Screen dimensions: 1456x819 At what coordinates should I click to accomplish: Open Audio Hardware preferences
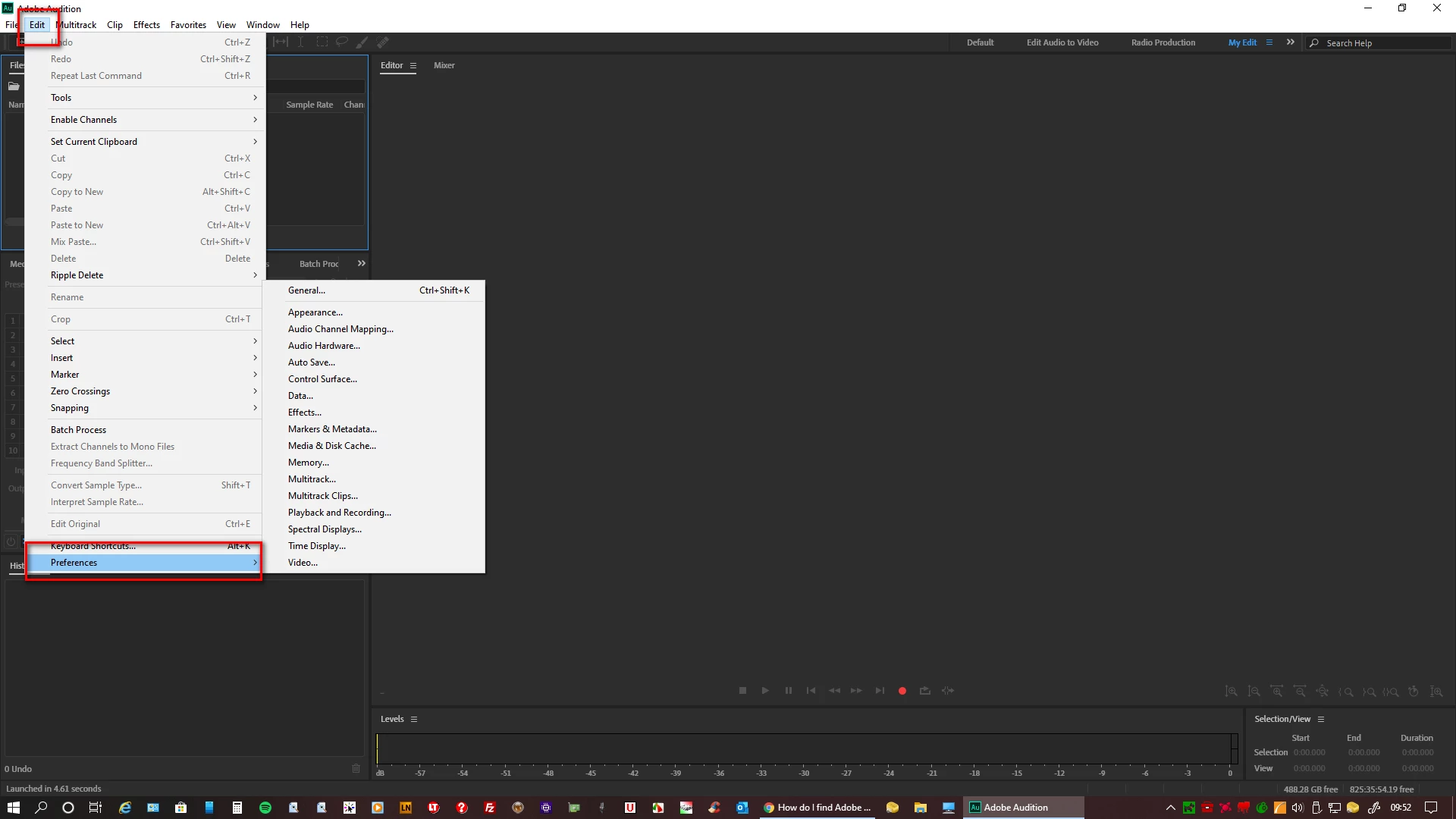tap(324, 346)
